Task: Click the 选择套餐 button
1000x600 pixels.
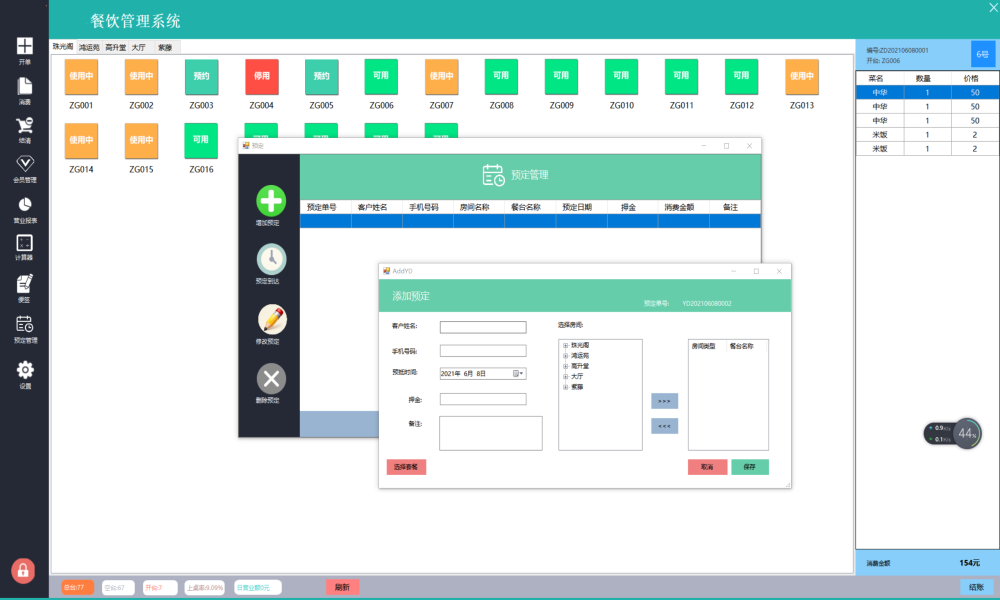Action: click(406, 467)
